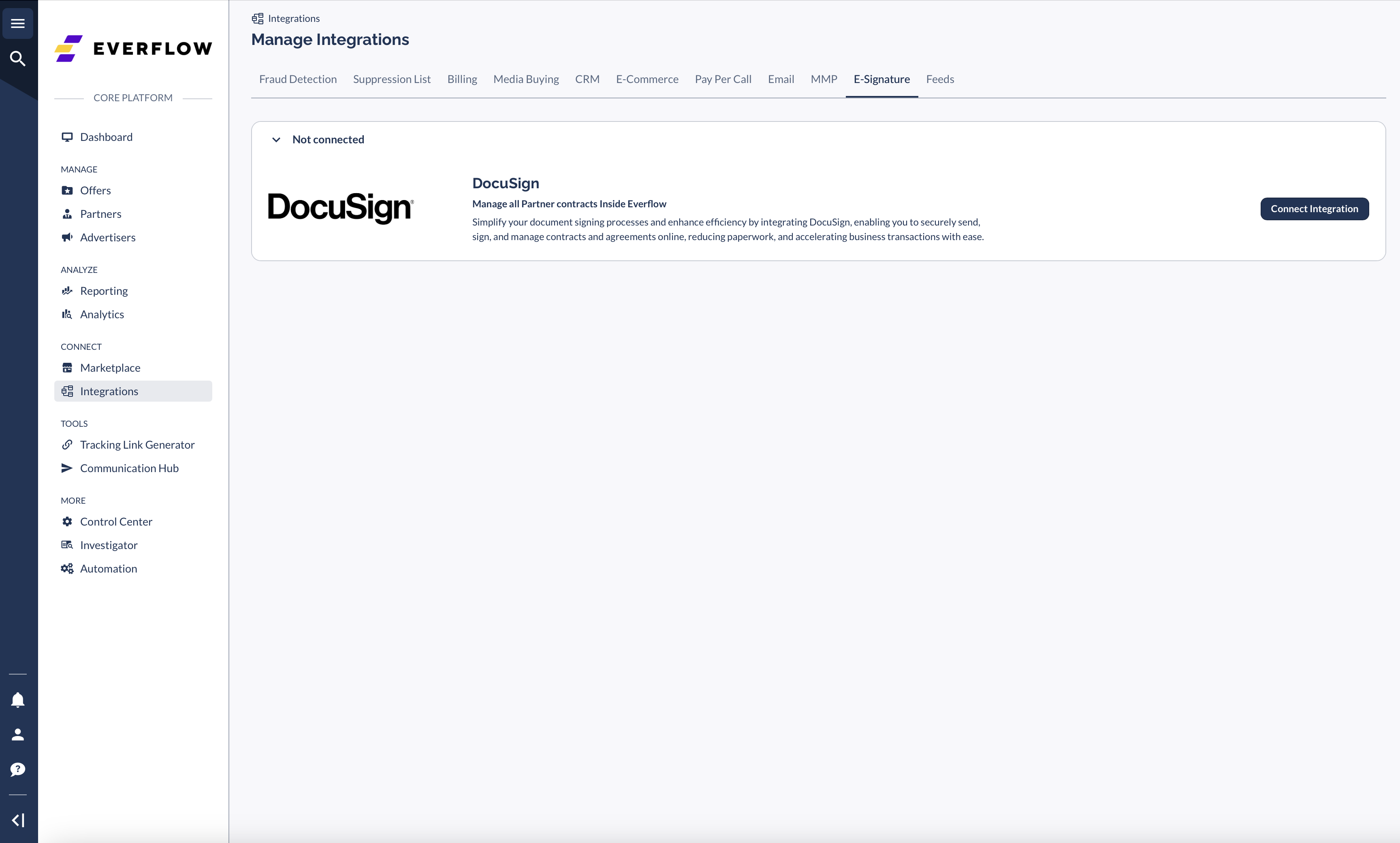Switch to the Feeds tab
The height and width of the screenshot is (843, 1400).
940,79
